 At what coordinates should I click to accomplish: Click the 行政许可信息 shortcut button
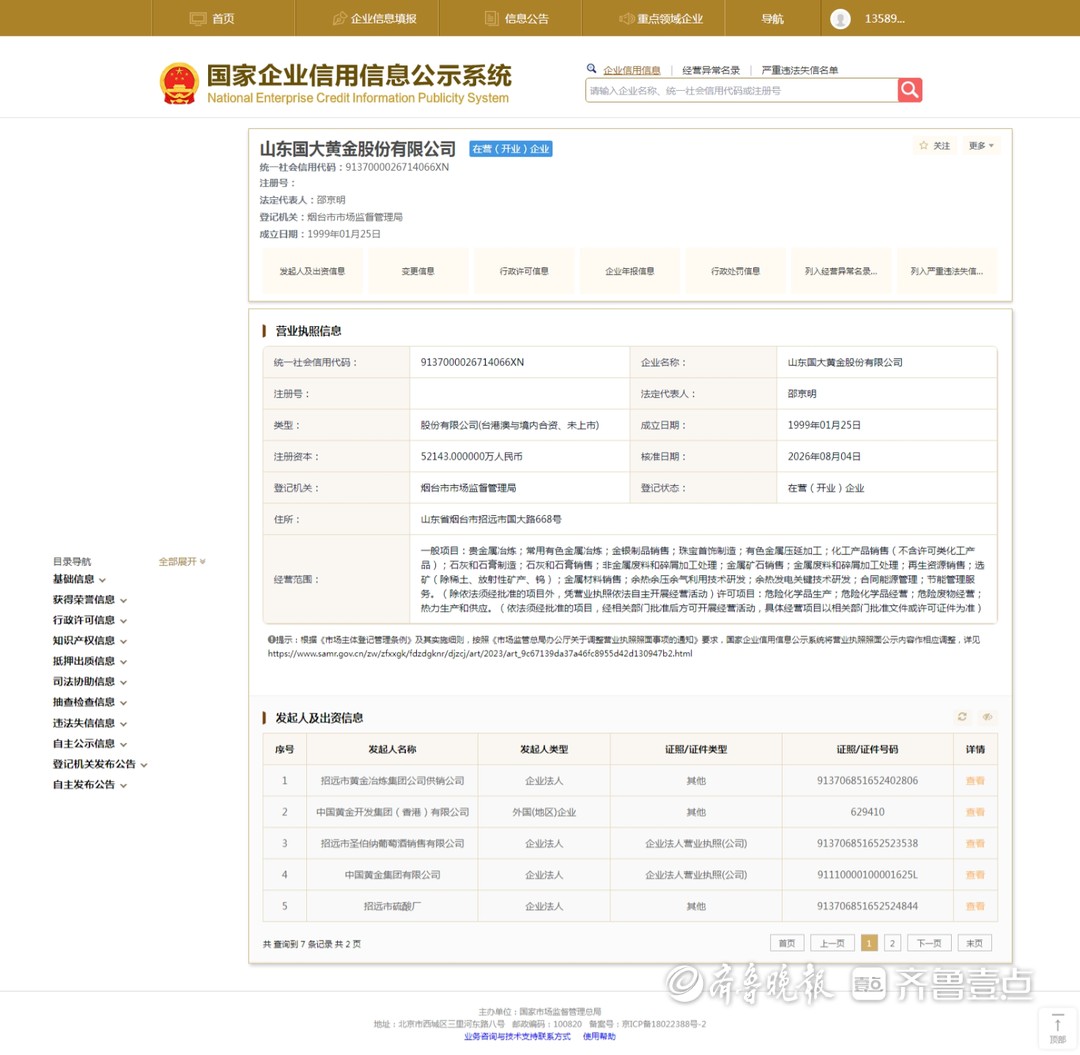[x=524, y=271]
